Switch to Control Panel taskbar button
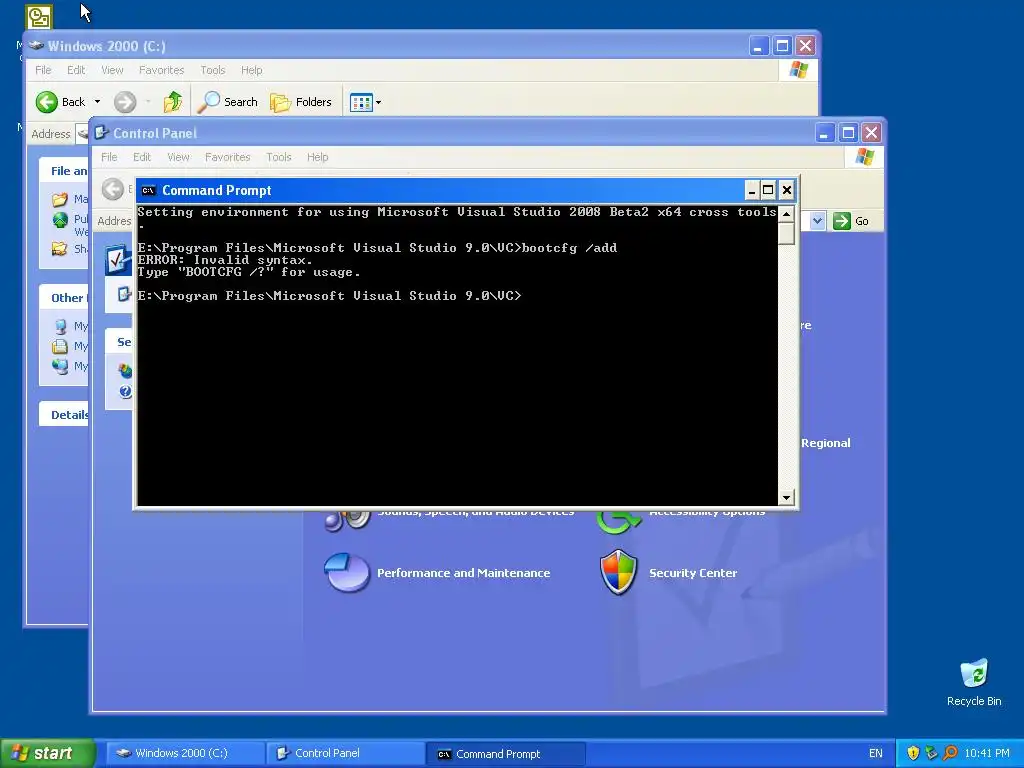Viewport: 1024px width, 768px height. pyautogui.click(x=344, y=753)
